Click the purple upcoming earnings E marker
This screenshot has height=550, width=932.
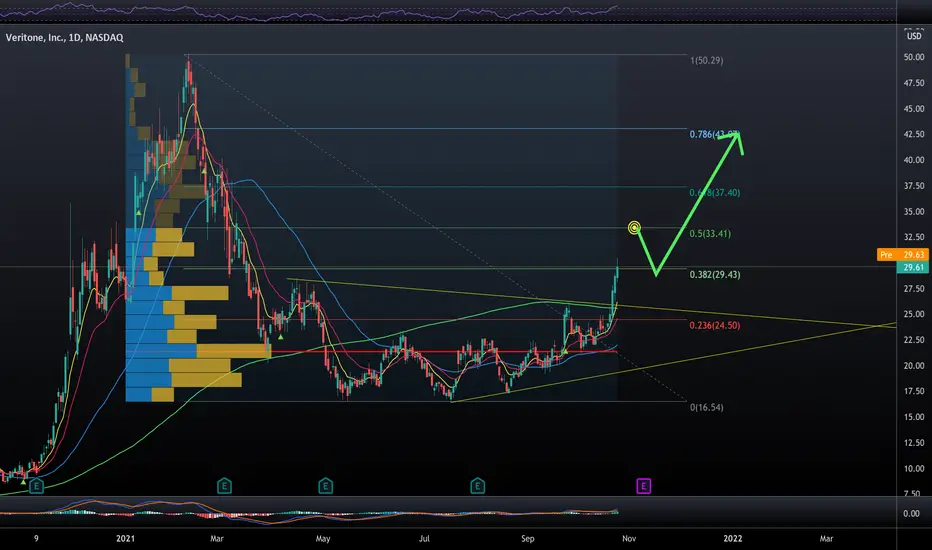click(x=643, y=486)
